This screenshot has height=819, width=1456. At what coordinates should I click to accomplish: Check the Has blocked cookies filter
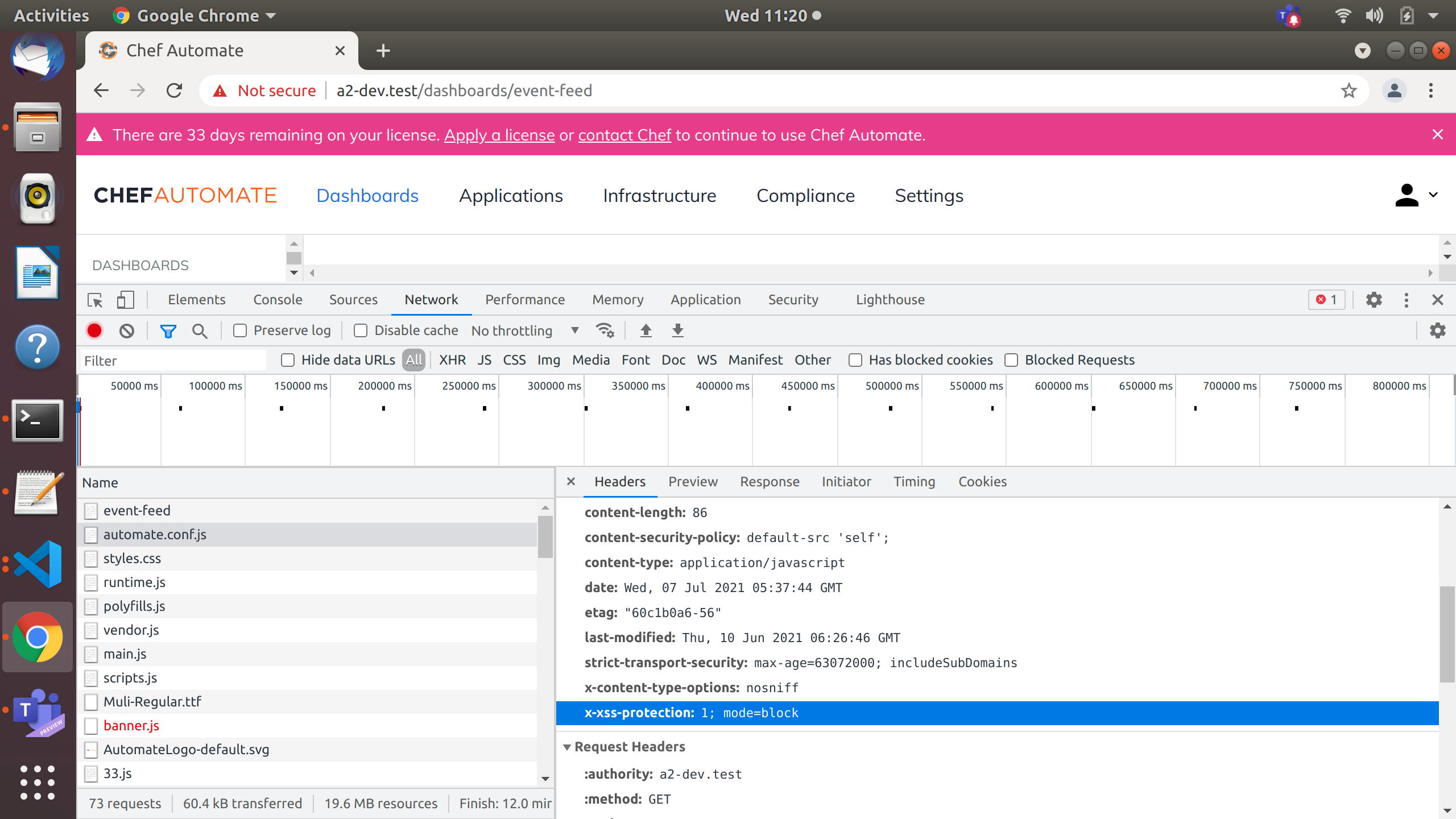[x=855, y=360]
